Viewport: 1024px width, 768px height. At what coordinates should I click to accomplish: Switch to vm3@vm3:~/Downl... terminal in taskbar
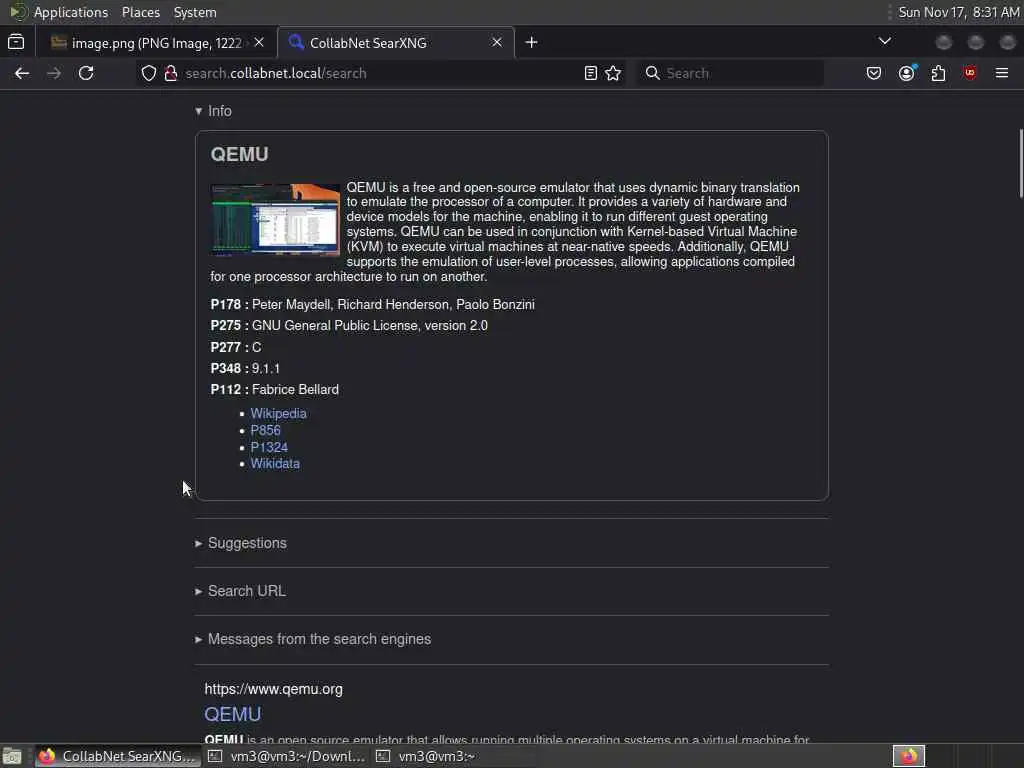point(288,756)
